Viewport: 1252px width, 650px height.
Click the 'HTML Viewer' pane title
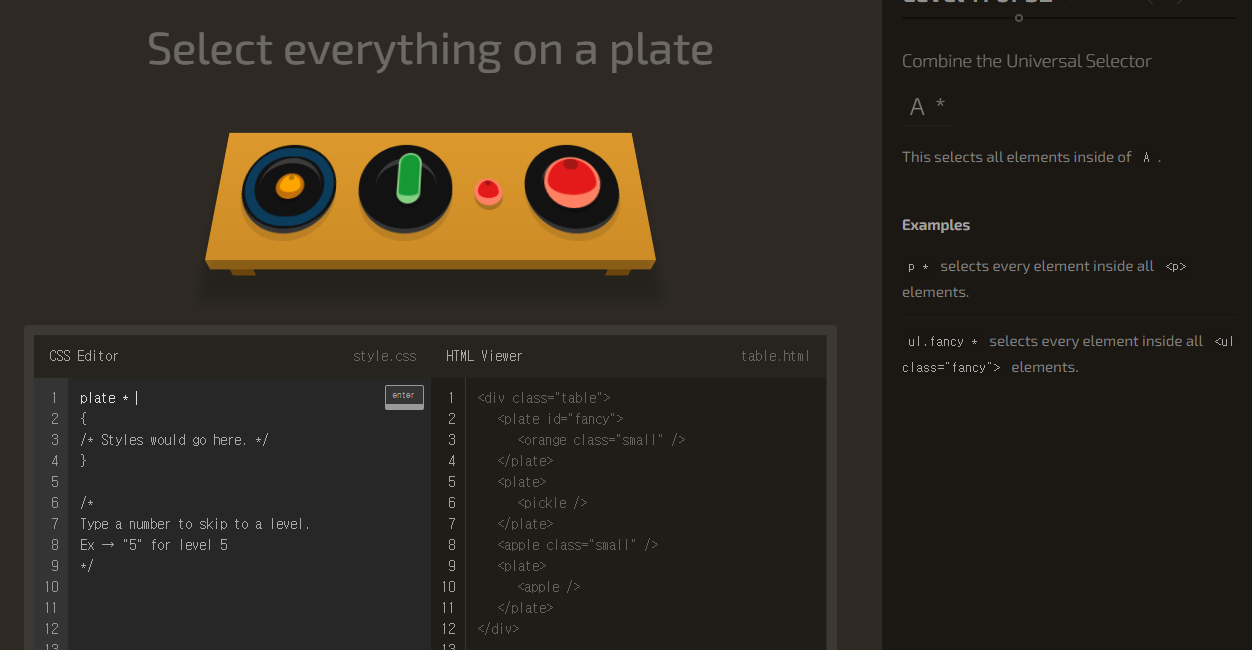click(x=484, y=356)
